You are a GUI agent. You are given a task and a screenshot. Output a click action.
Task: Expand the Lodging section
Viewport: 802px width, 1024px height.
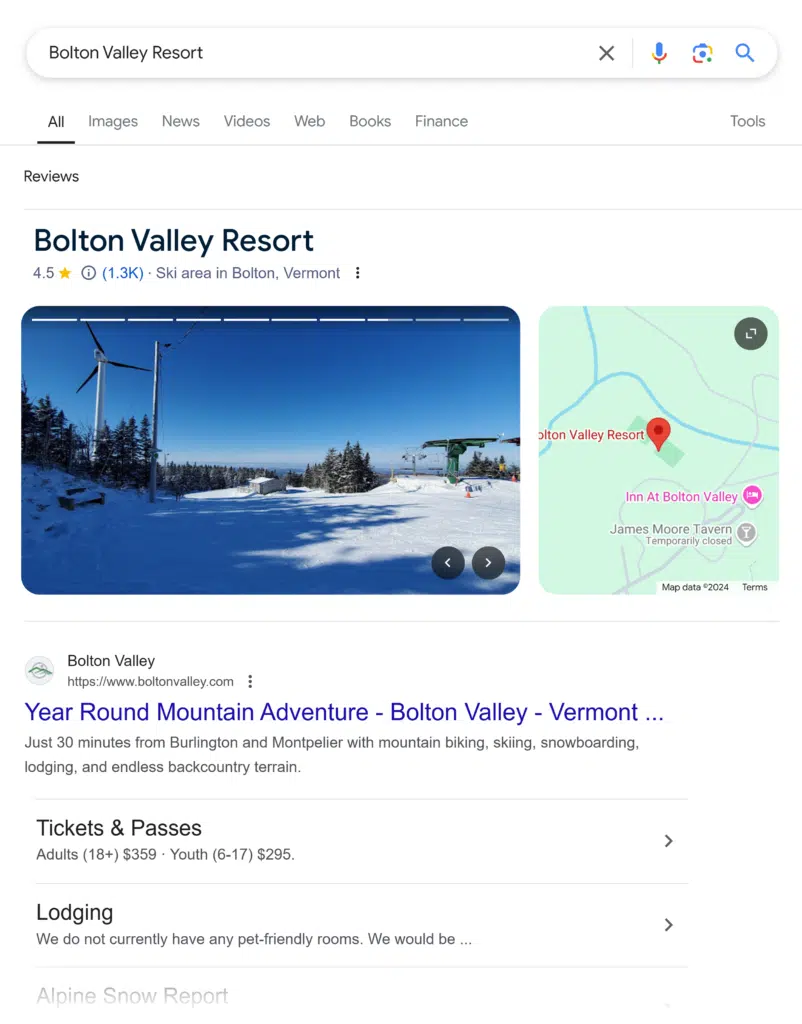pyautogui.click(x=669, y=925)
